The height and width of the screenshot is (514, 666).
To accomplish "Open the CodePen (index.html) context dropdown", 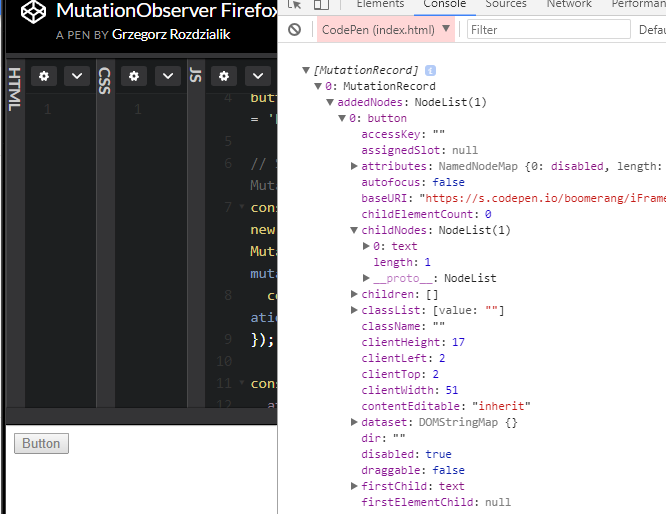I will coord(386,29).
